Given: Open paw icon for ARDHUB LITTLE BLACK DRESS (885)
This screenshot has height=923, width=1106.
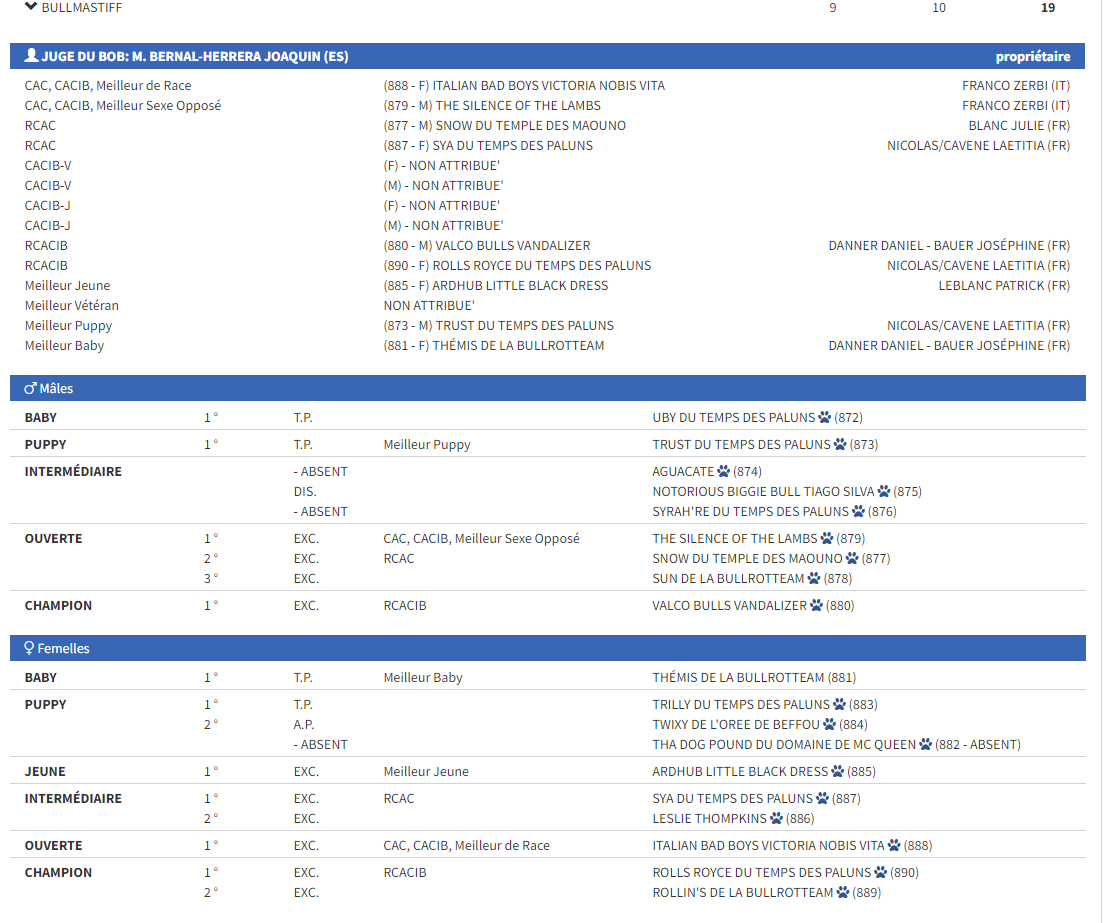Looking at the screenshot, I should click(837, 771).
